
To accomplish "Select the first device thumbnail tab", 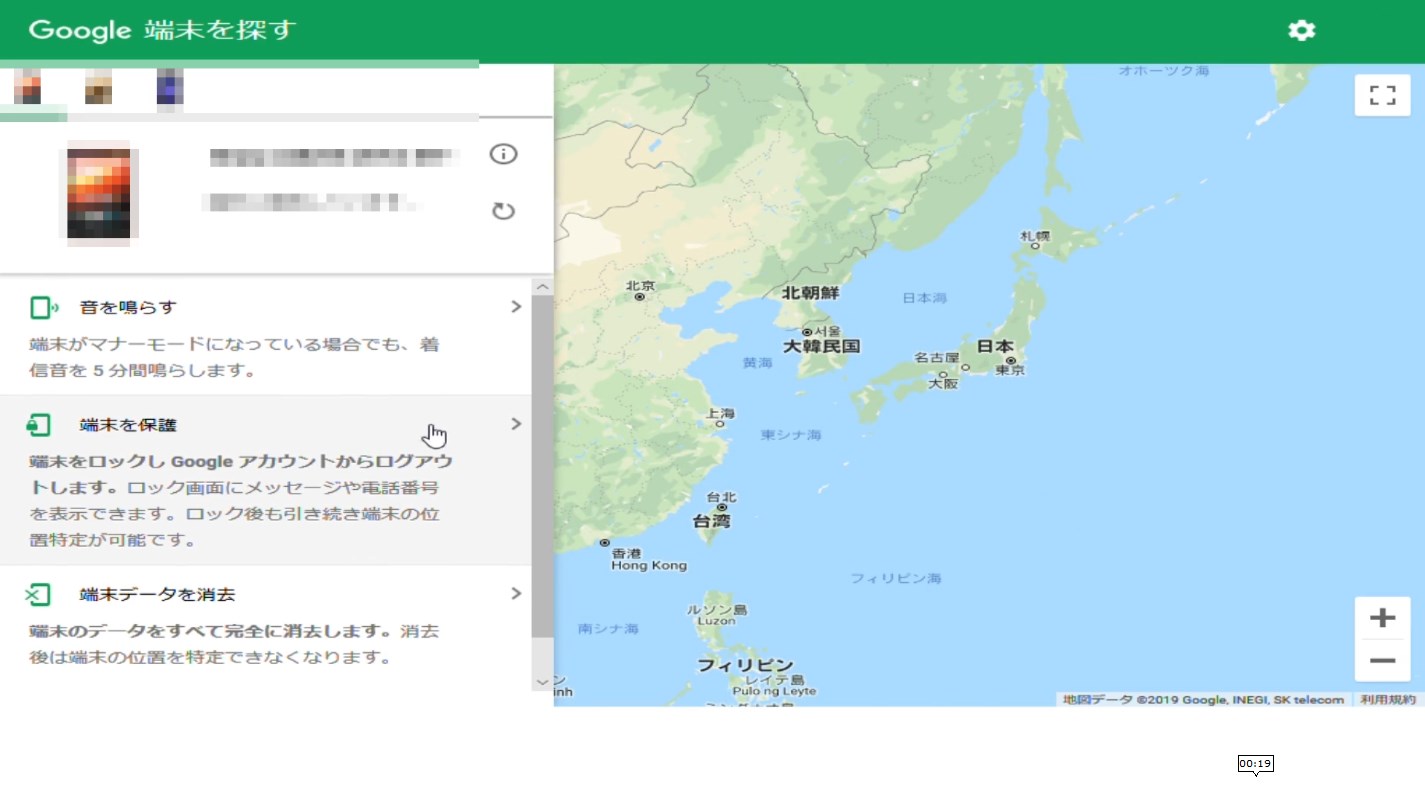I will (x=28, y=88).
